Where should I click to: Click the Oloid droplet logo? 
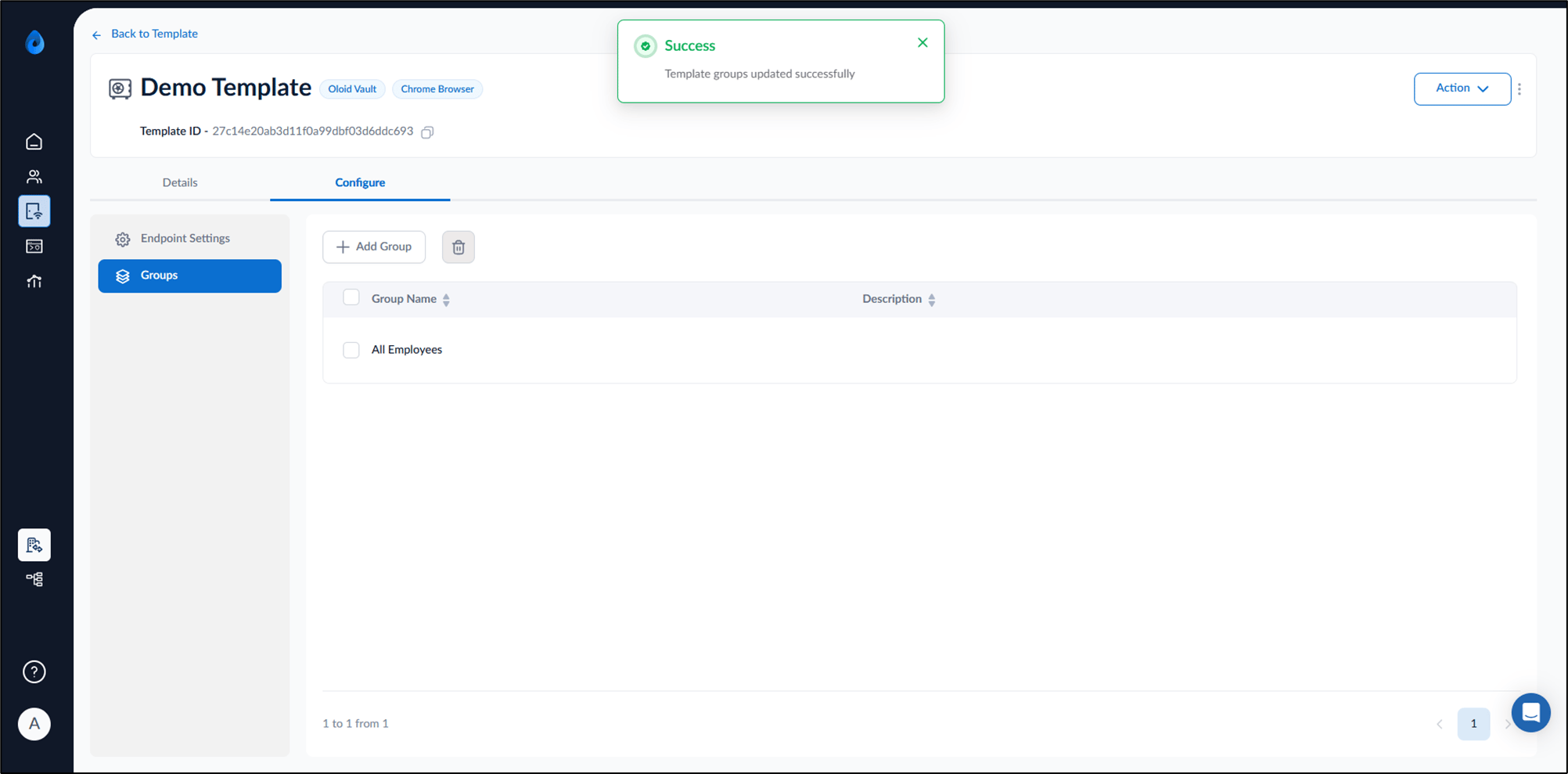point(34,41)
